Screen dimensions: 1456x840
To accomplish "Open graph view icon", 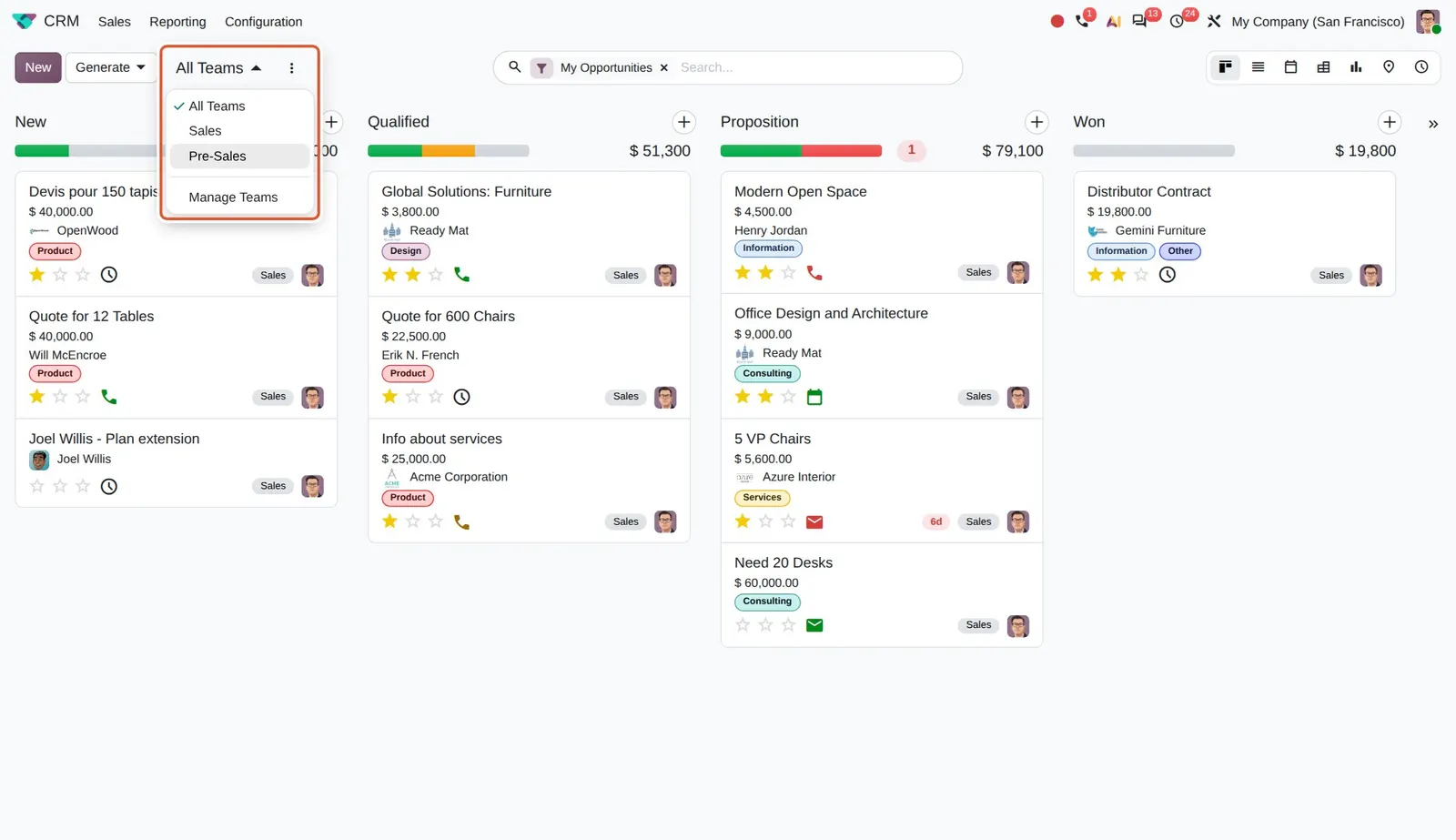I will pyautogui.click(x=1356, y=67).
